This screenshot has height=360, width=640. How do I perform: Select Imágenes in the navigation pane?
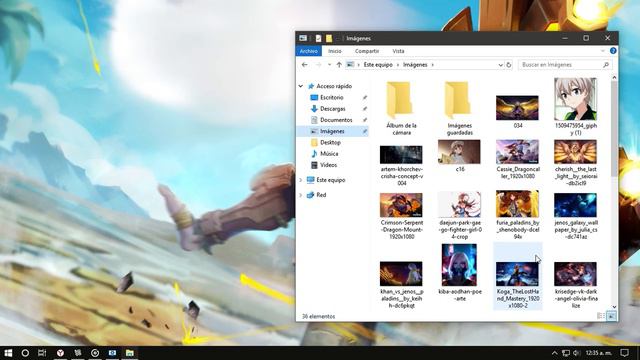[332, 131]
